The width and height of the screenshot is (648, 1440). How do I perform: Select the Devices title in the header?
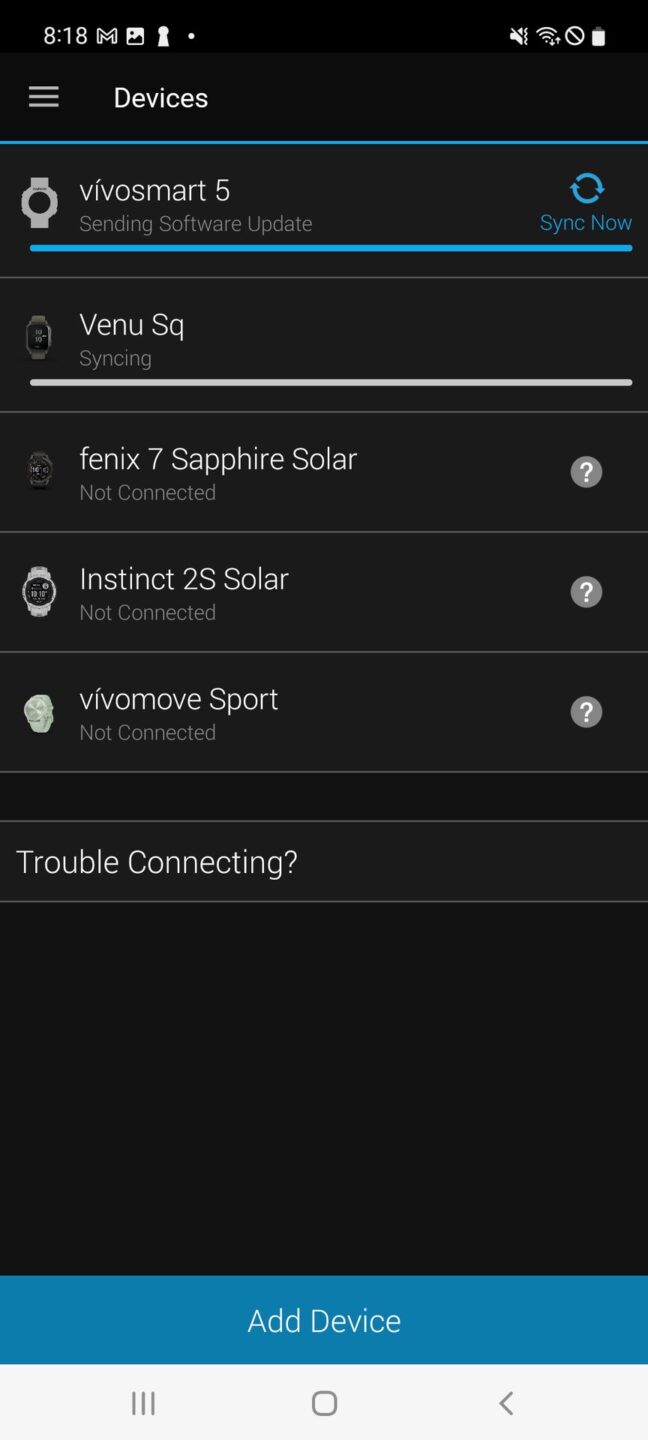point(160,97)
